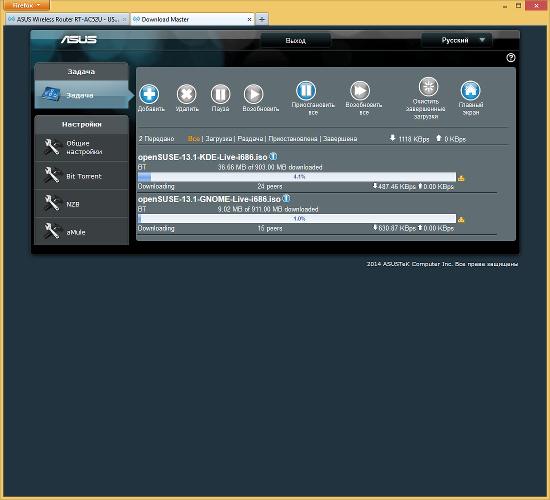Image resolution: width=550 pixels, height=500 pixels.
Task: Open the Firefox menu button
Action: (x=26, y=5)
